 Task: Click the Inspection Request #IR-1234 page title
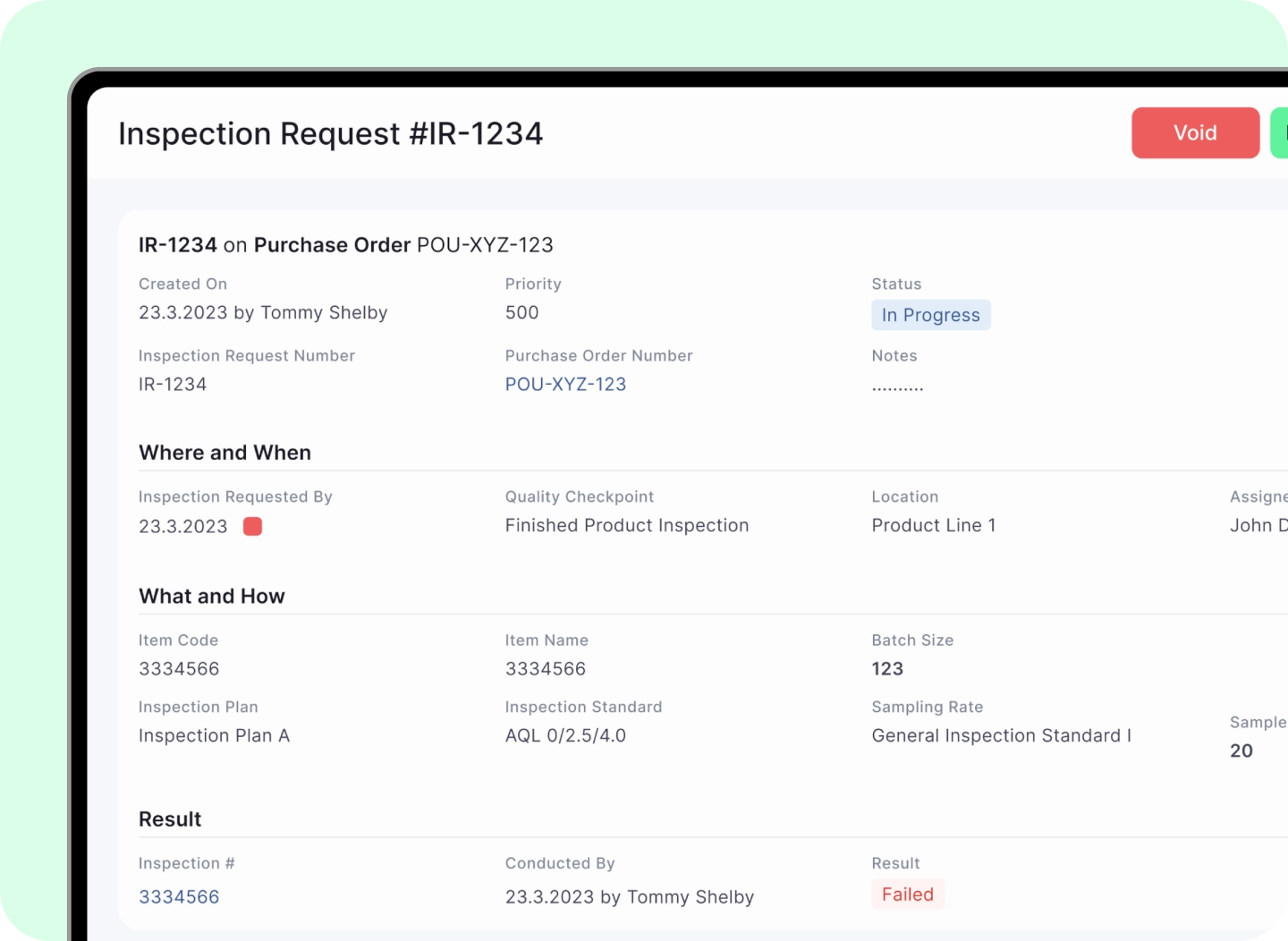pyautogui.click(x=331, y=133)
